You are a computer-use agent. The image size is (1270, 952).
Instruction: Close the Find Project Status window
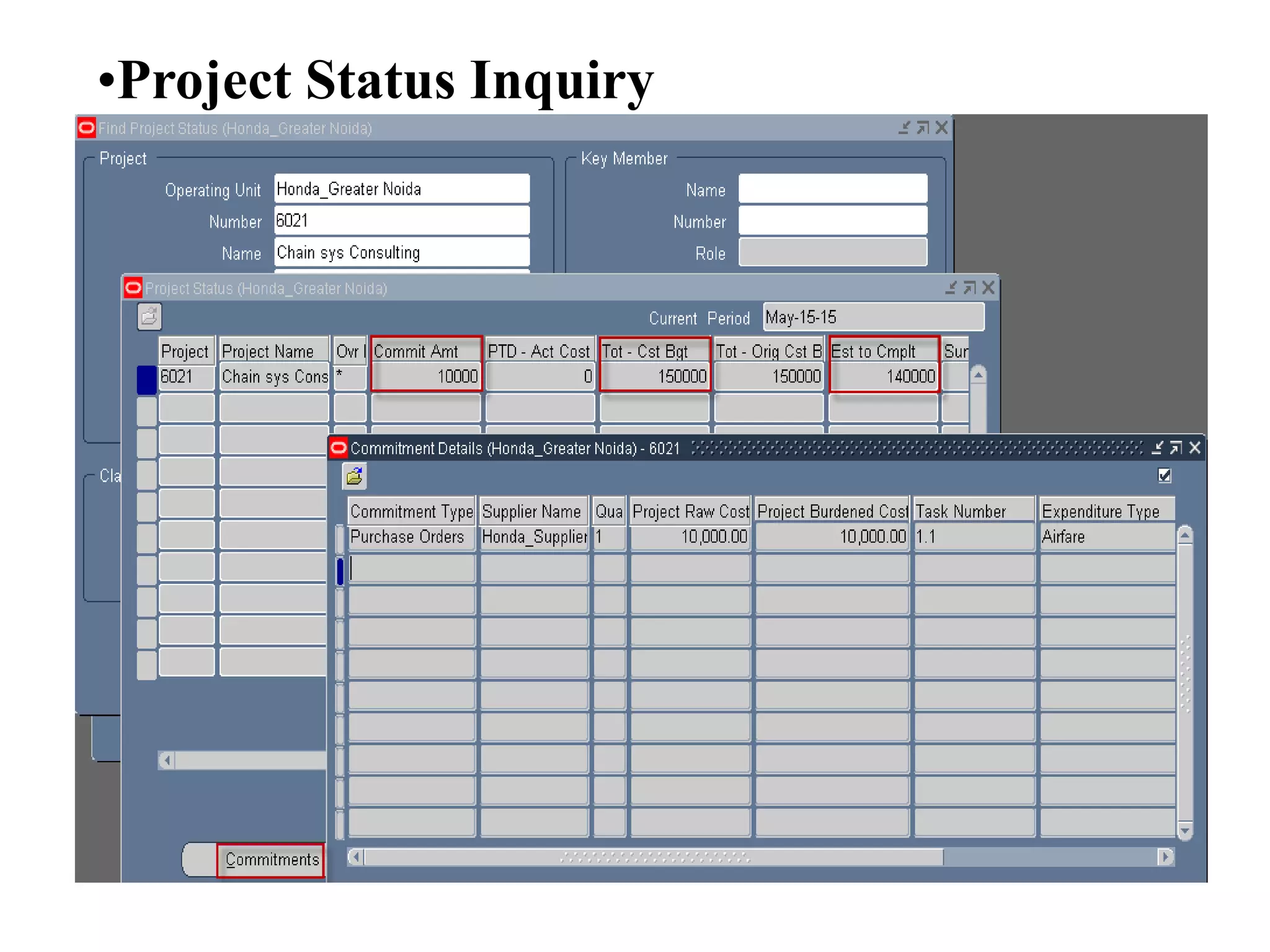pyautogui.click(x=941, y=128)
